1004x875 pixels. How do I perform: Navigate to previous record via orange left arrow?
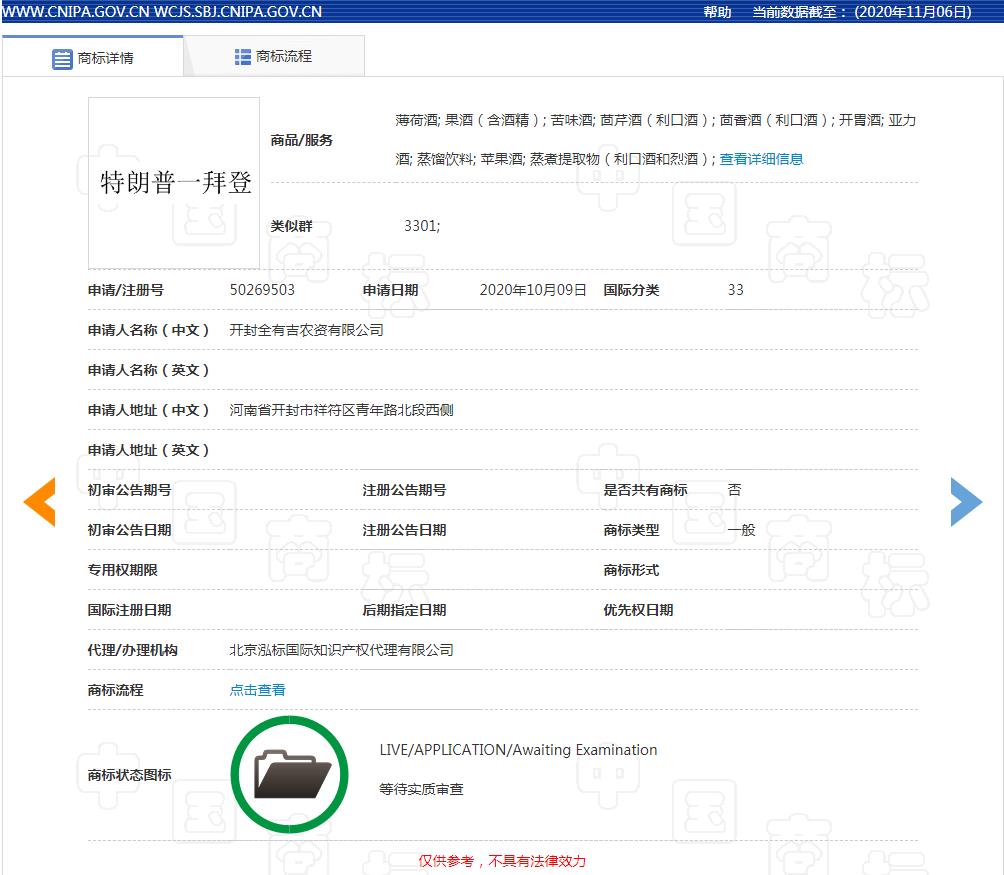[x=39, y=502]
